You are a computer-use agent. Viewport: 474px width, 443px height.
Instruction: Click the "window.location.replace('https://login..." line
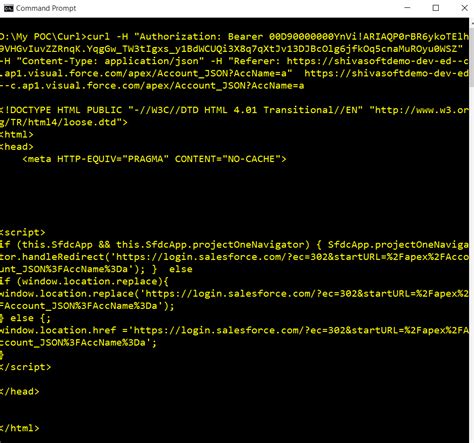pos(234,294)
